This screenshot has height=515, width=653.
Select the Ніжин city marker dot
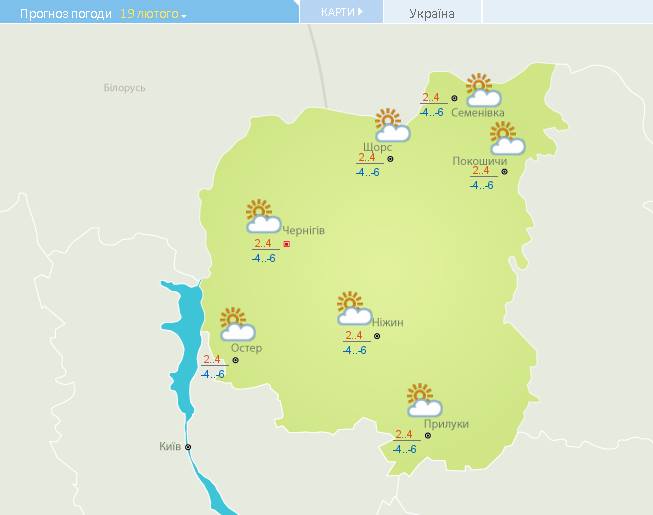click(377, 336)
